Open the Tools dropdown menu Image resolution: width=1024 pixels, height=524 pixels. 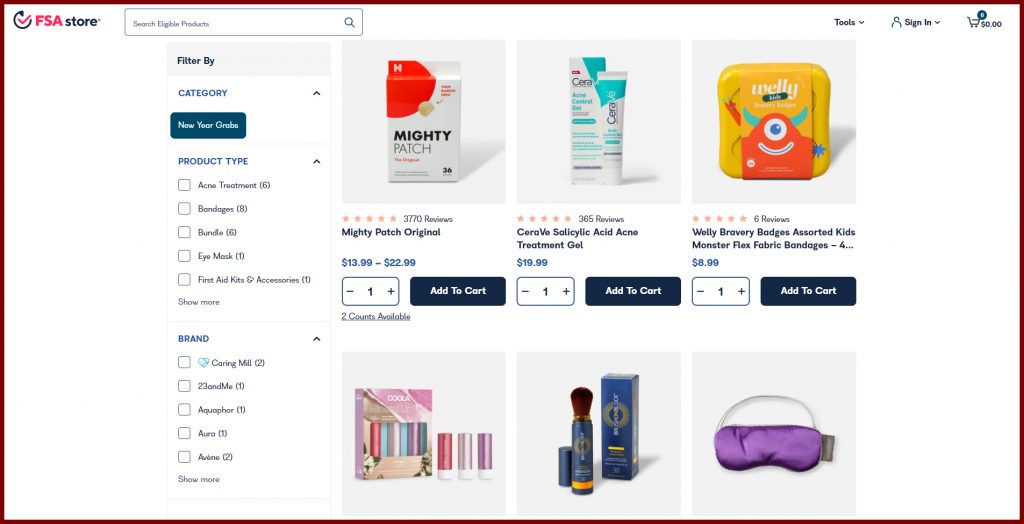[849, 22]
